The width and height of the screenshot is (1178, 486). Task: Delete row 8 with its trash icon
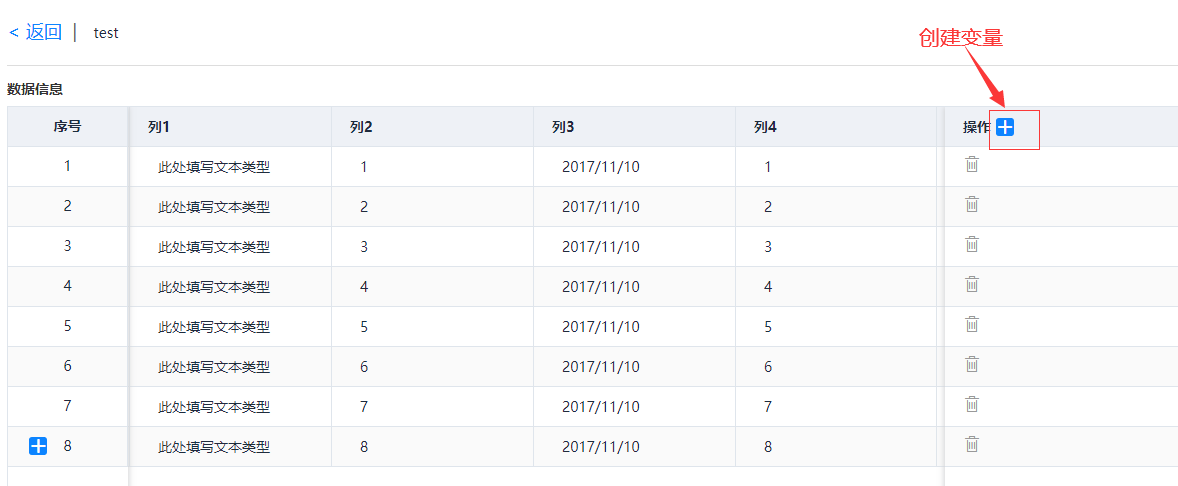point(971,444)
